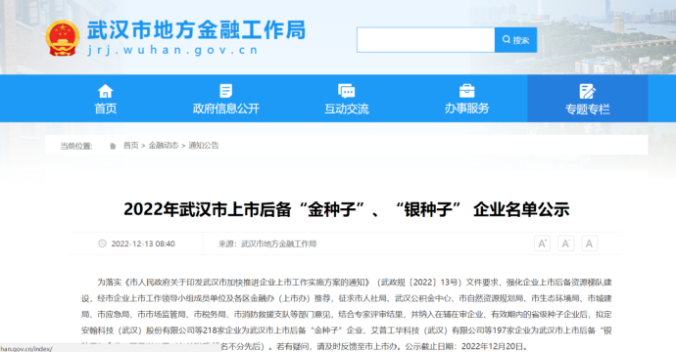Click the 政府信息公开 document icon
Image resolution: width=676 pixels, height=363 pixels.
pos(226,91)
